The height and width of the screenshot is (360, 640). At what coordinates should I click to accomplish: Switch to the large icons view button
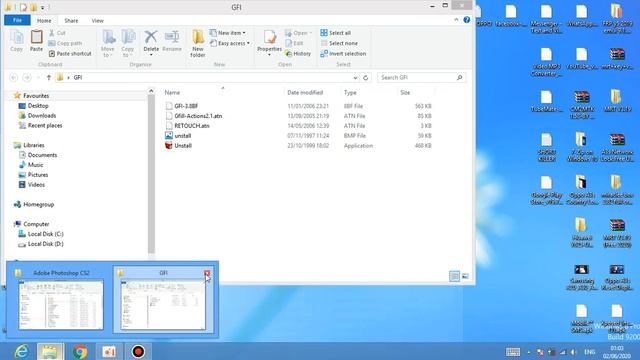(x=465, y=276)
